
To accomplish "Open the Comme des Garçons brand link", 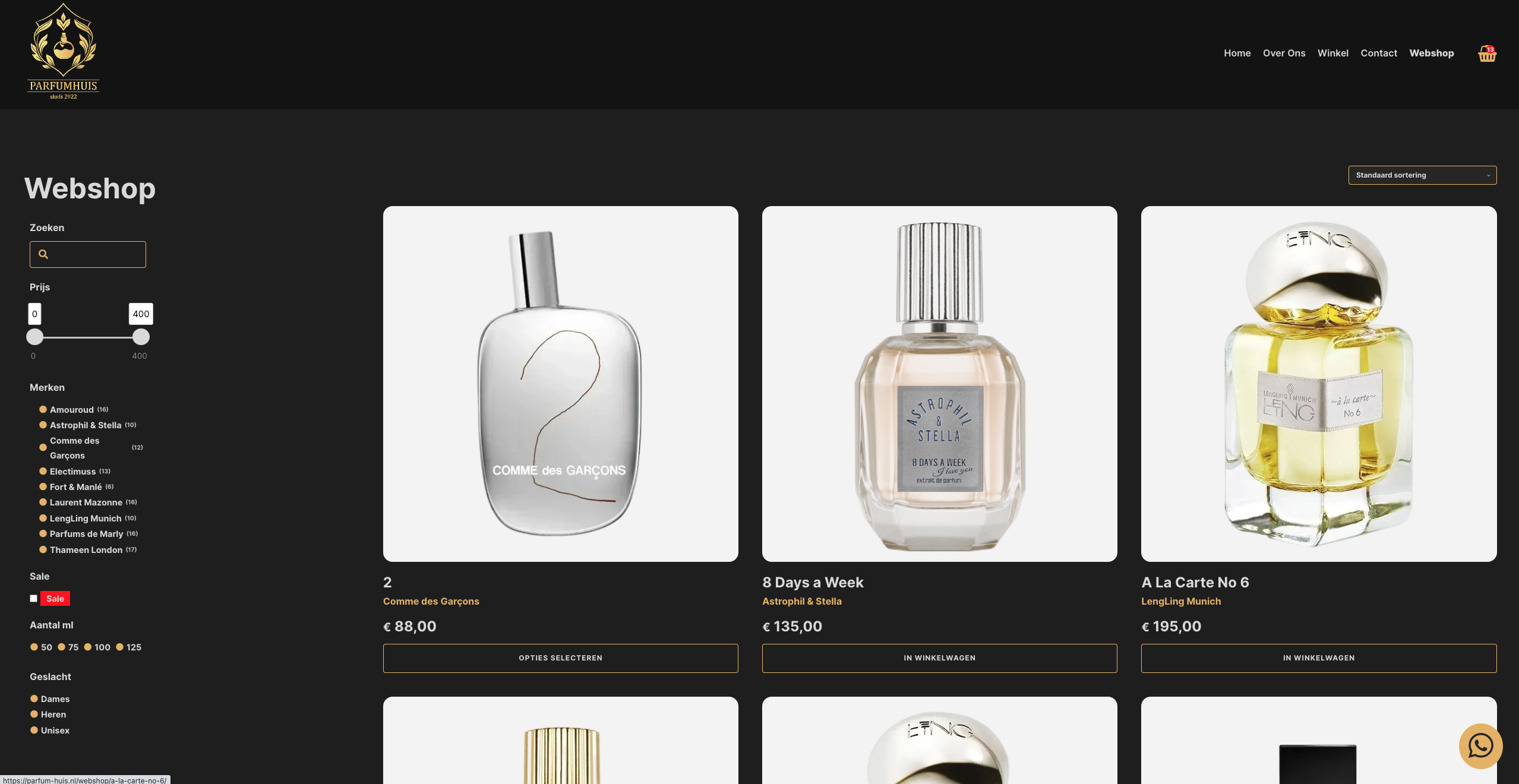I will point(431,601).
